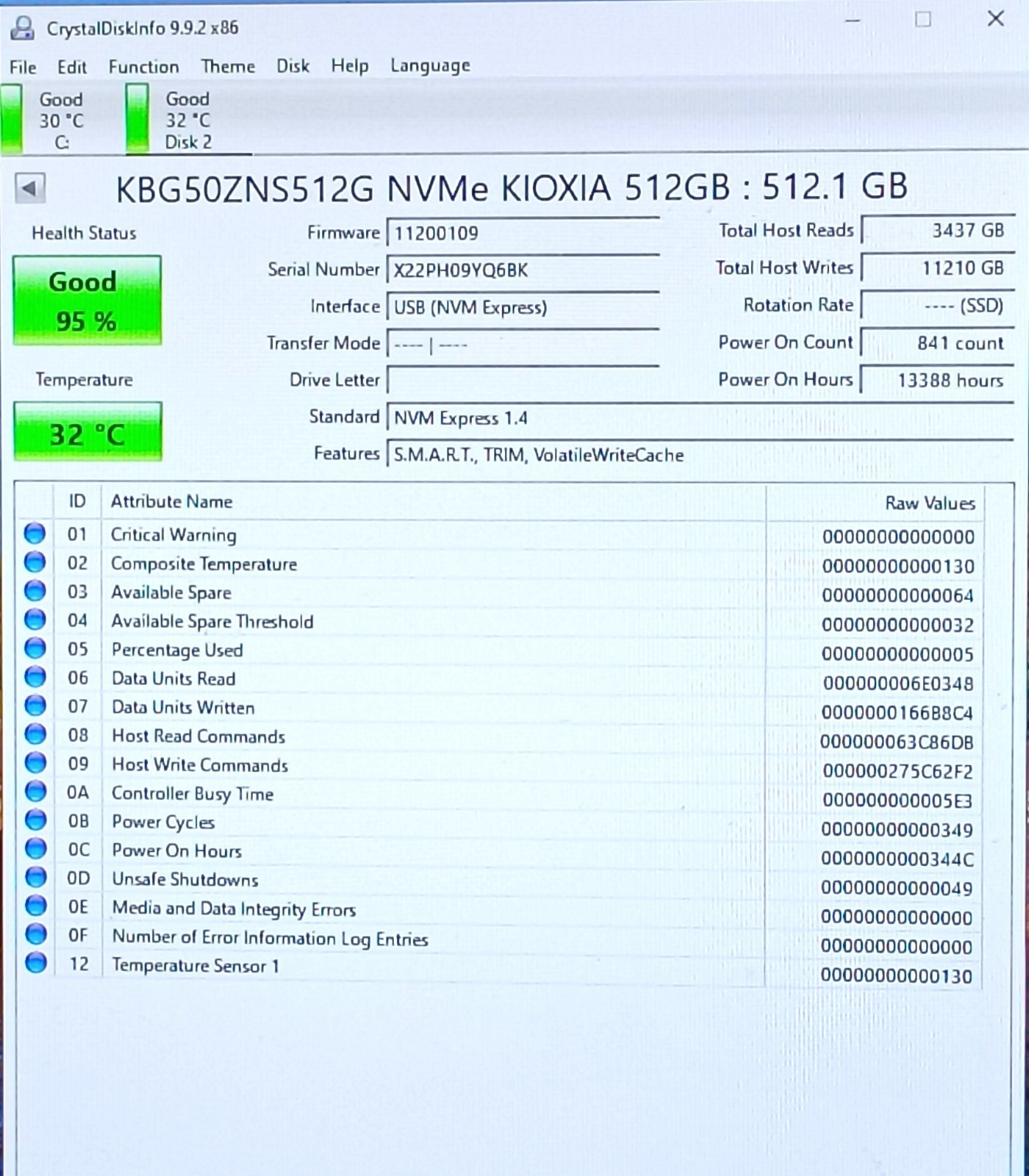Click the Features field S.M.A.R.T., TRIM, VolatileWriteCache
Viewport: 1029px width, 1176px height.
[700, 455]
